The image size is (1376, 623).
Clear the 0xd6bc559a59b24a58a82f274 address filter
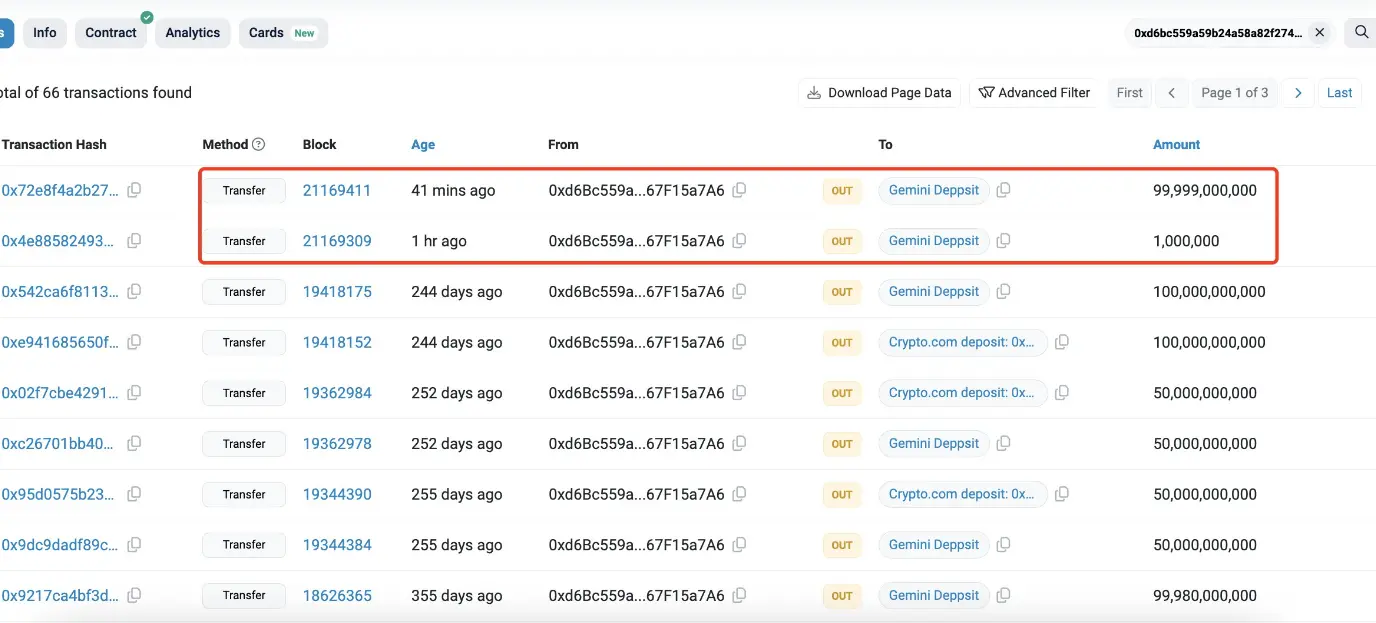click(1319, 33)
